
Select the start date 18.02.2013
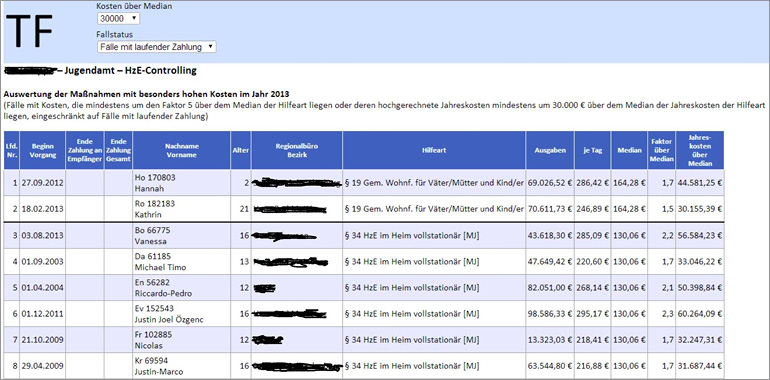click(x=42, y=209)
